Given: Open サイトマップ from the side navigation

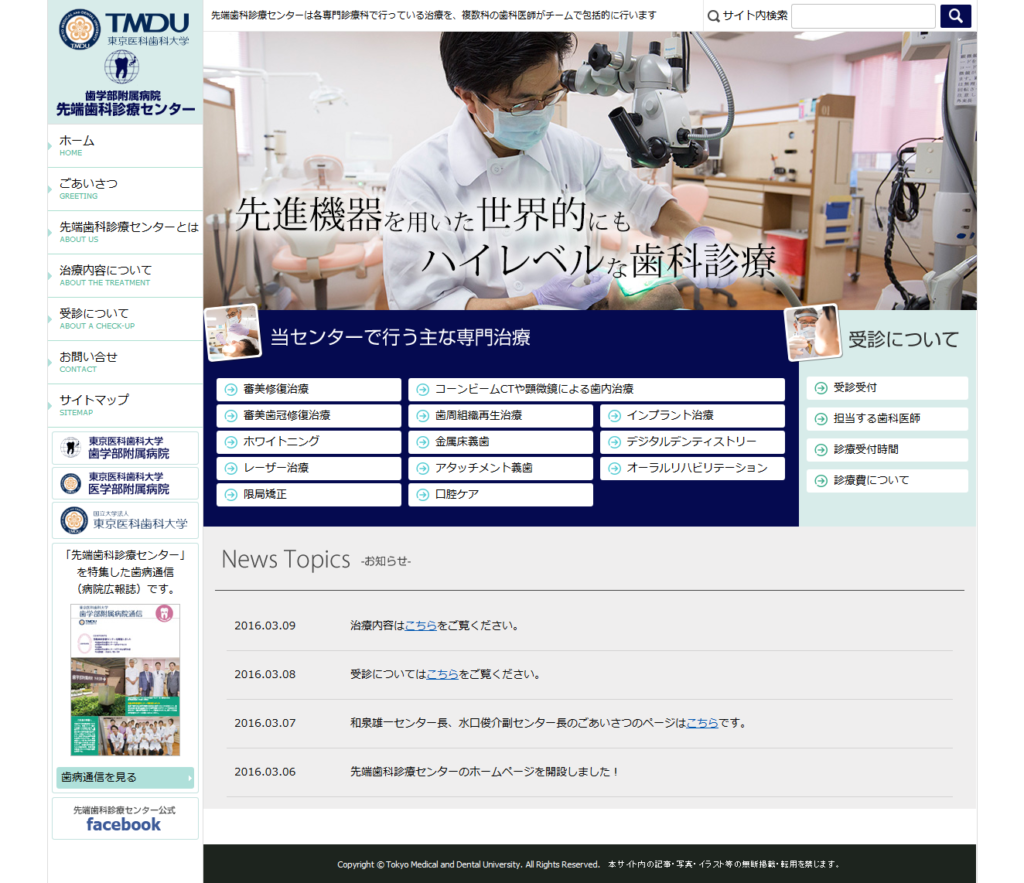Looking at the screenshot, I should click(x=94, y=404).
